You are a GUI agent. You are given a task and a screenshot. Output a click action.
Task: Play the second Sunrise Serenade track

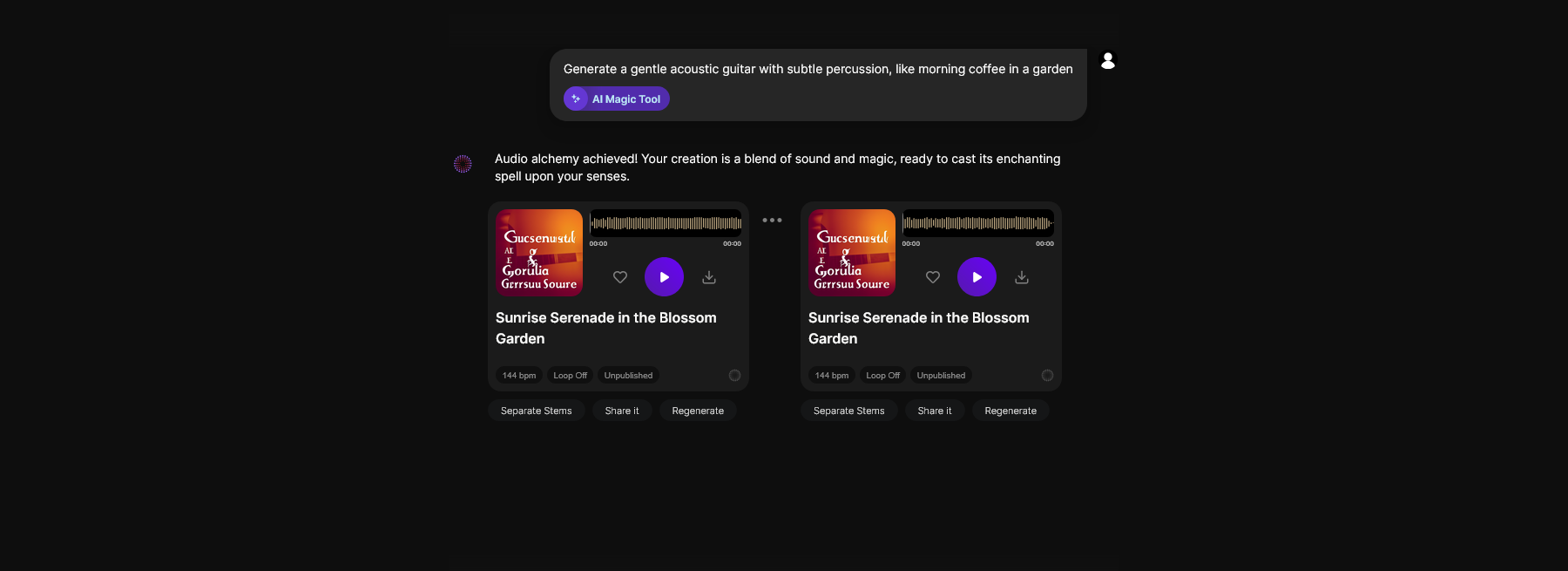[977, 277]
